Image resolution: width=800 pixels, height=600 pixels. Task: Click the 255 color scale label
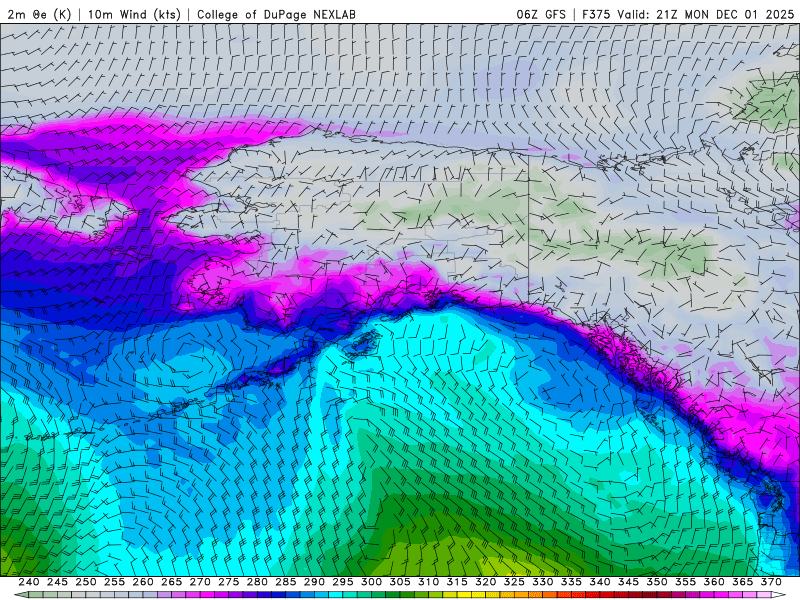(114, 582)
